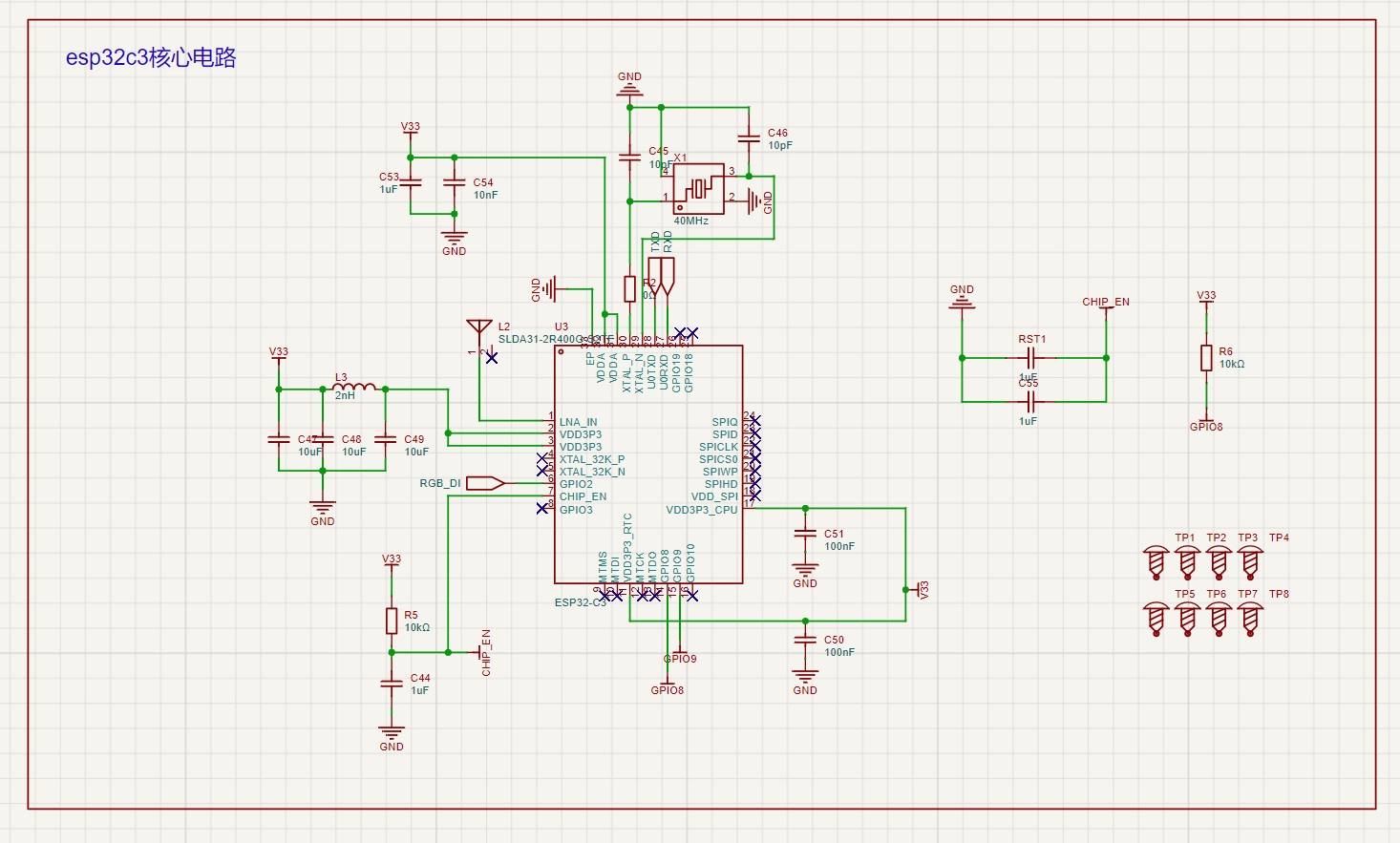Click the XTAL_32K_P pin label

[x=592, y=459]
